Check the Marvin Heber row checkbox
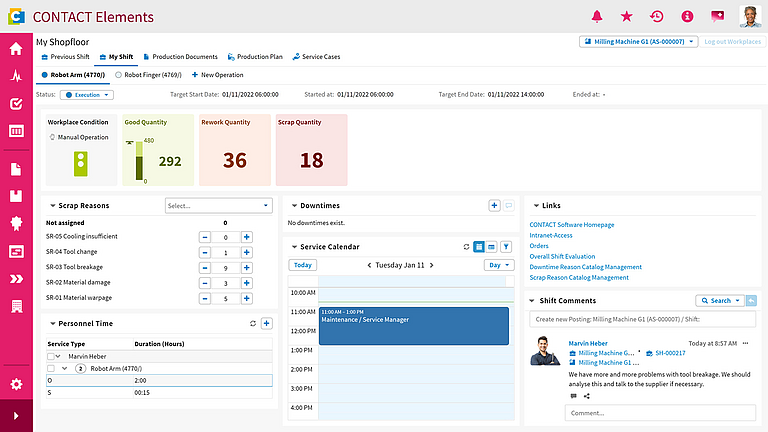 (x=50, y=357)
